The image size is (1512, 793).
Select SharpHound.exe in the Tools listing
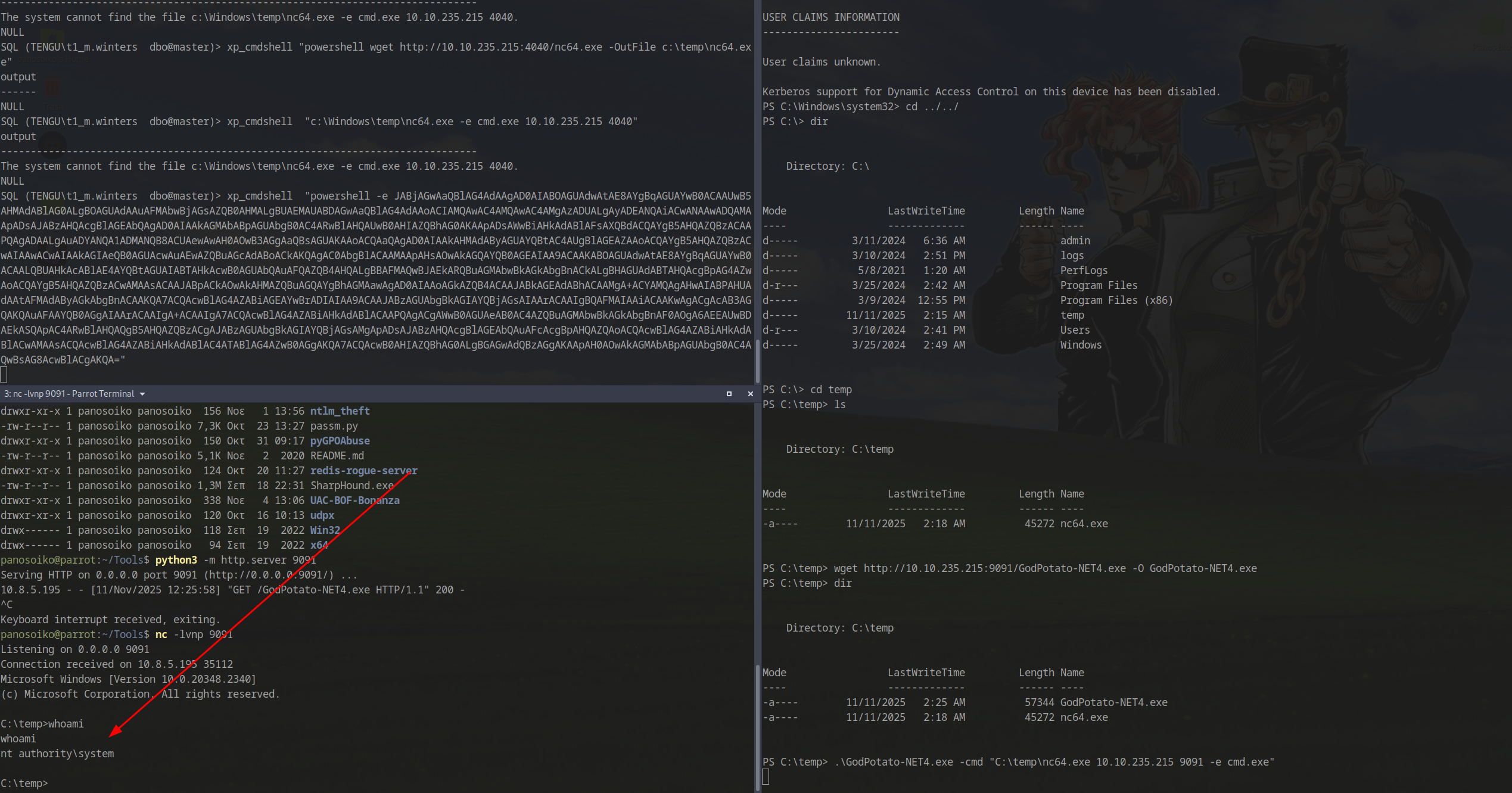(353, 485)
